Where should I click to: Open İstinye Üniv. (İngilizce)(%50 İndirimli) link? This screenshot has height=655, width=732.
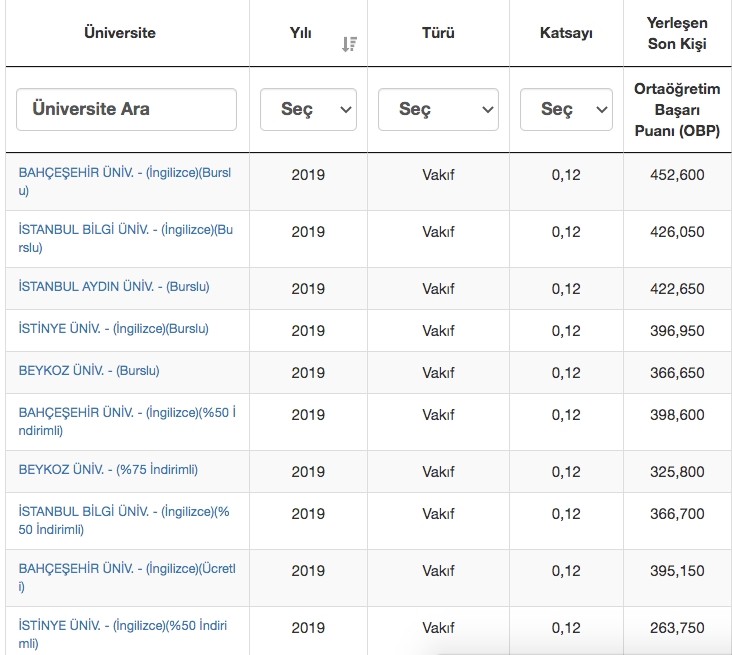[123, 634]
